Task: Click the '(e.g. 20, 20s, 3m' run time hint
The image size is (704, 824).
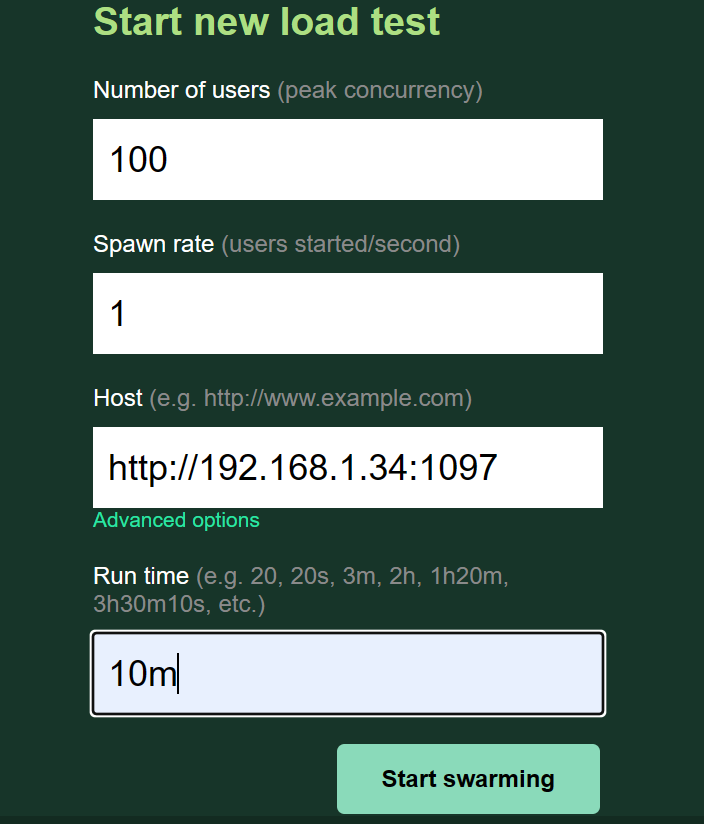Action: [x=352, y=576]
